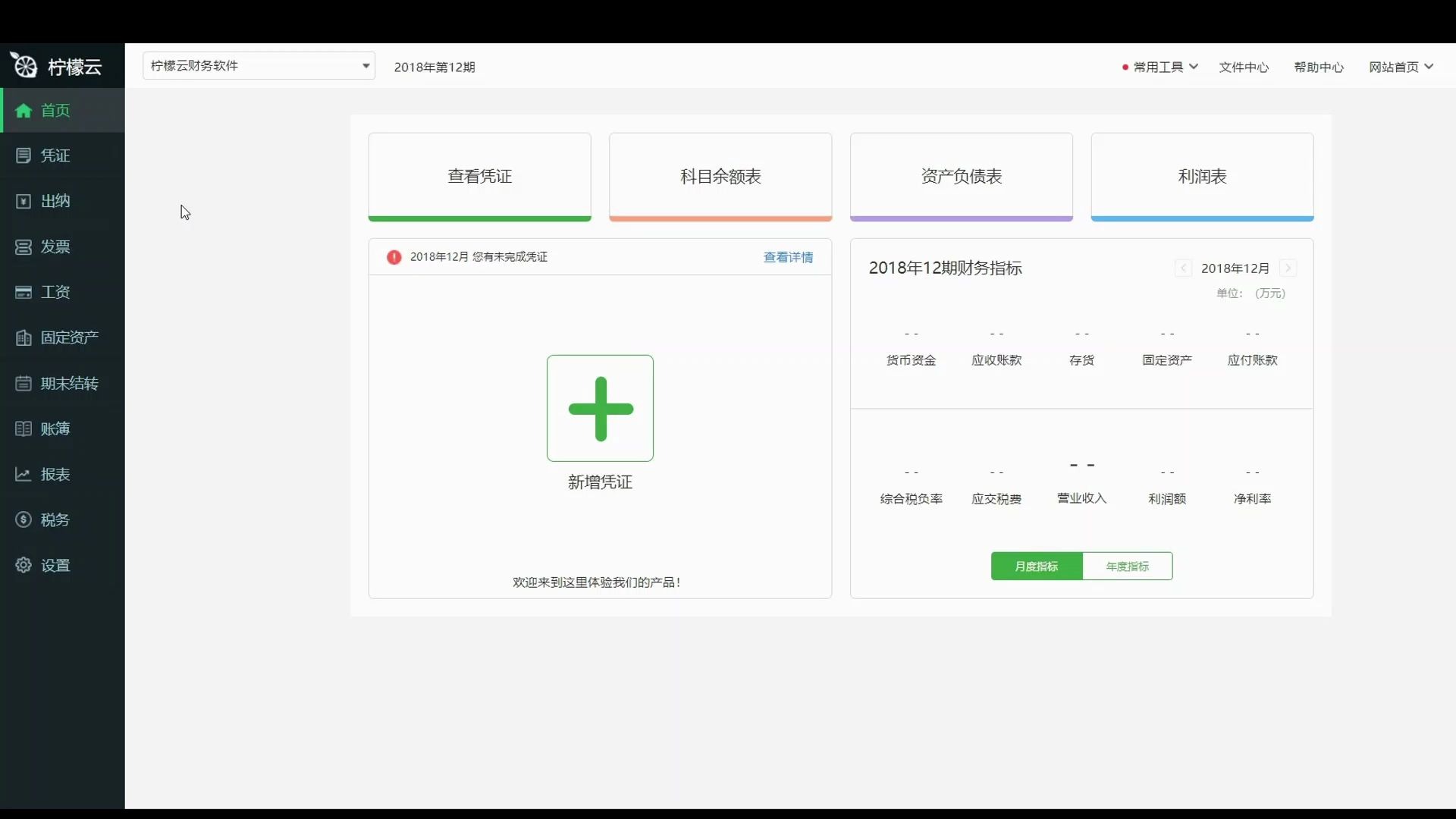Click the 账簿 book icon in sidebar
The height and width of the screenshot is (819, 1456).
pos(24,428)
